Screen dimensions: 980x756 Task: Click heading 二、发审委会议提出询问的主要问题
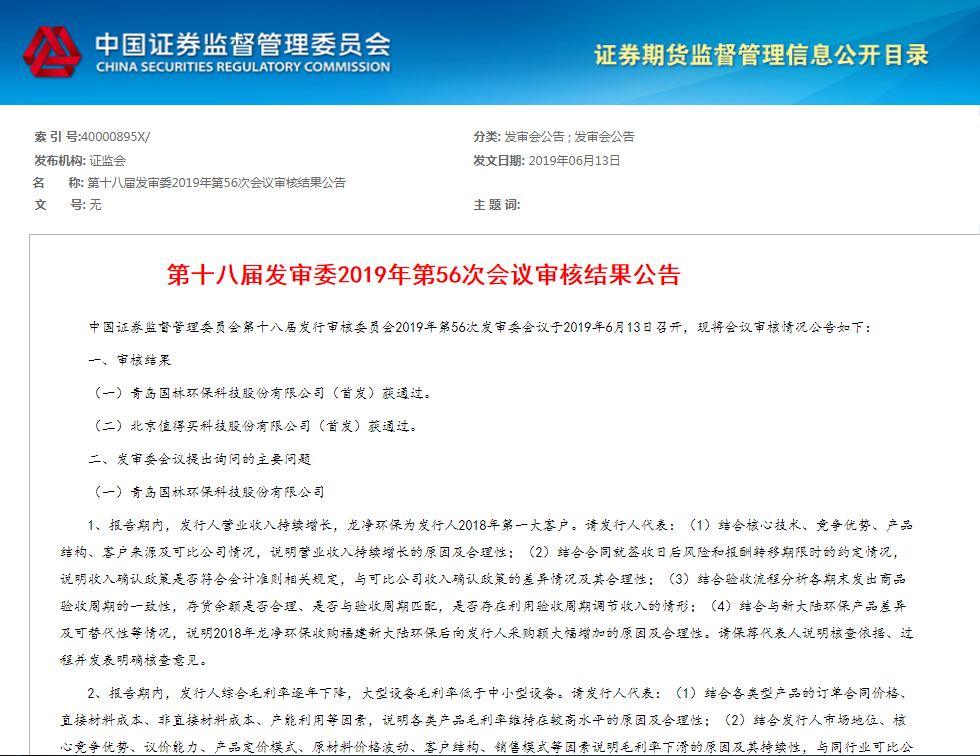tap(200, 459)
